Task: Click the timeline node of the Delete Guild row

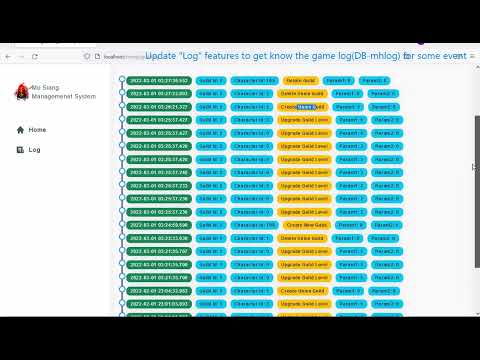Action: click(122, 79)
